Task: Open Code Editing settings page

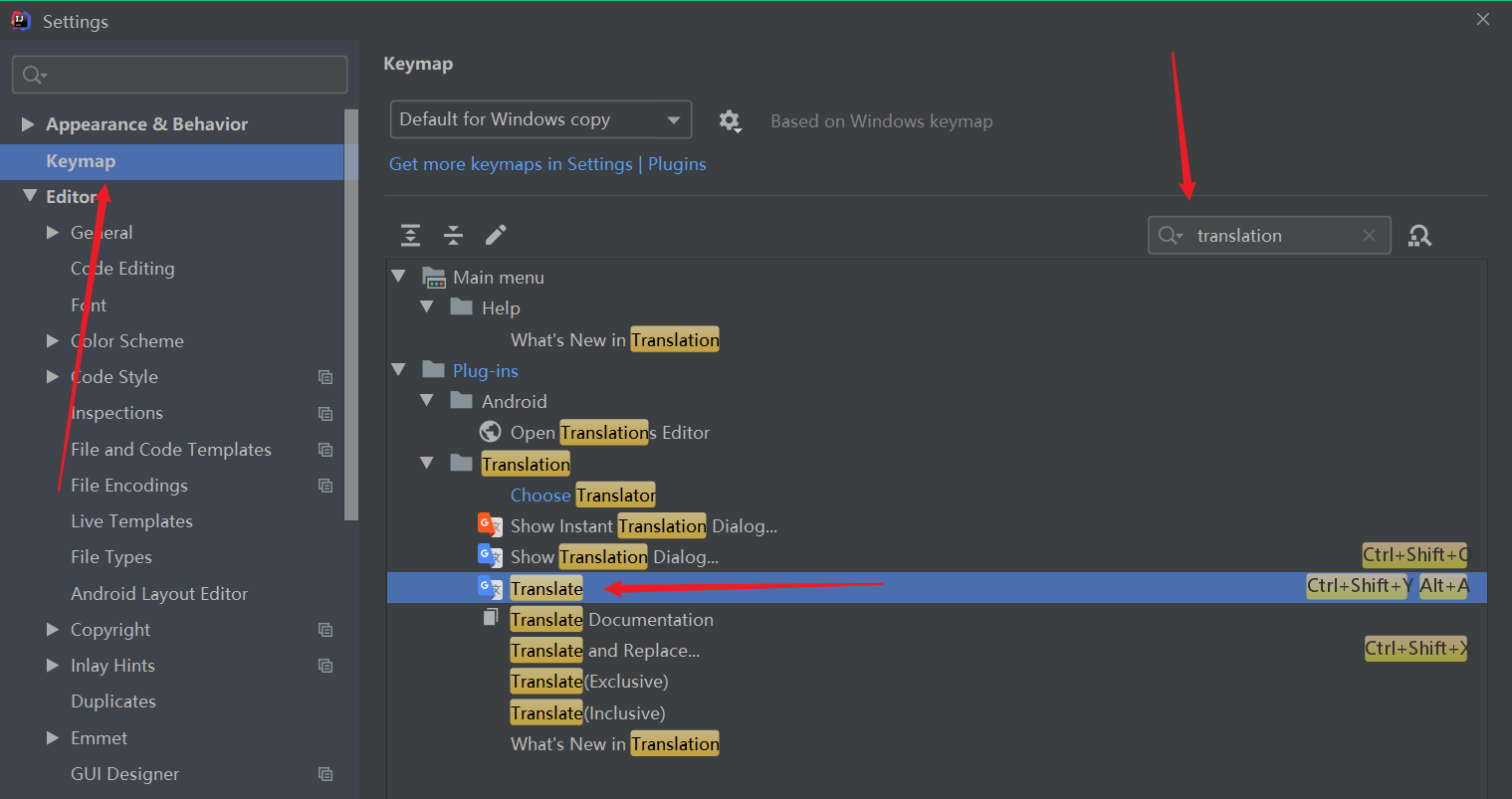Action: click(x=122, y=269)
